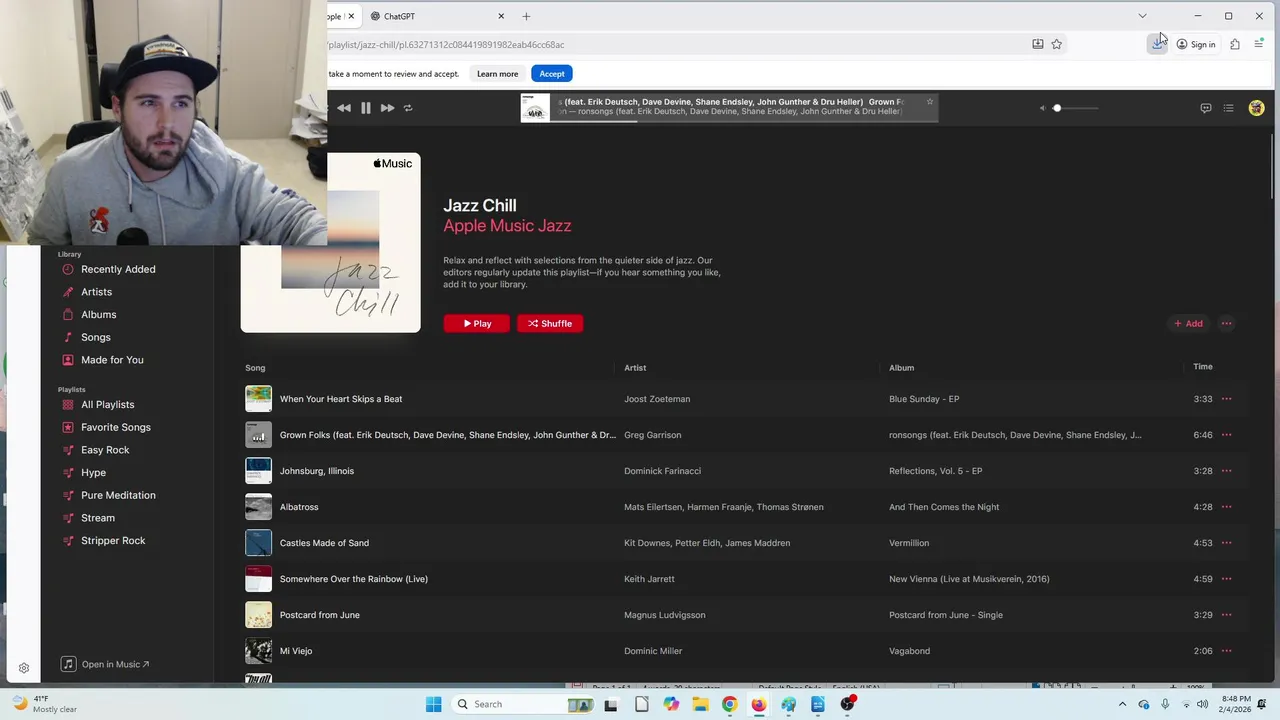Viewport: 1280px width, 720px height.
Task: Open artist Joost Zoeteman
Action: pyautogui.click(x=657, y=399)
